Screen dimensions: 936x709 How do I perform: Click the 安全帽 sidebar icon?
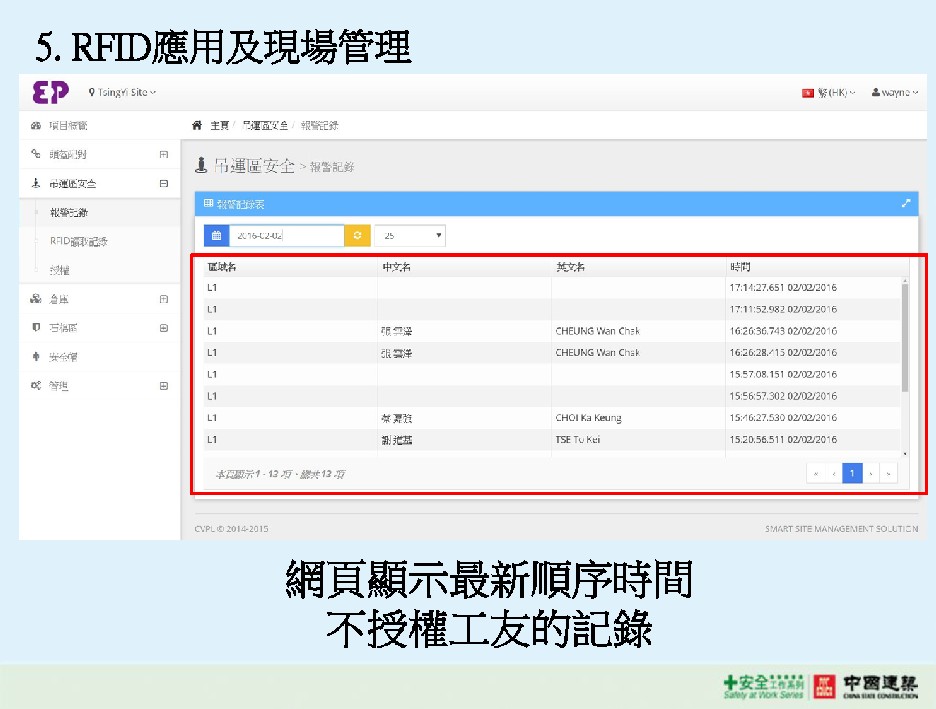coord(36,356)
